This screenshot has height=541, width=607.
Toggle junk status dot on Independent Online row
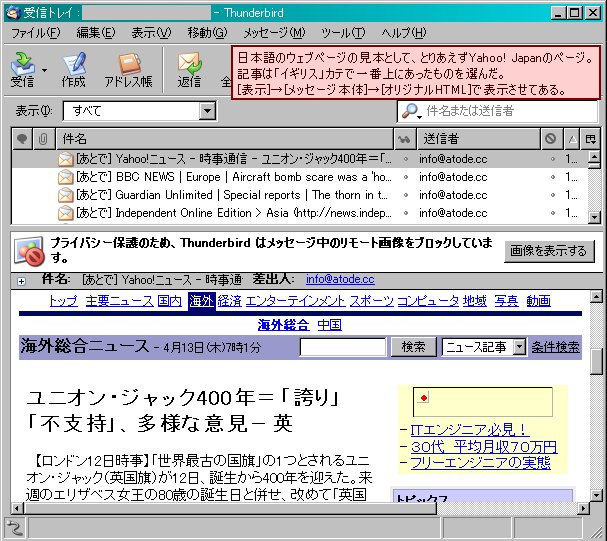coord(553,213)
